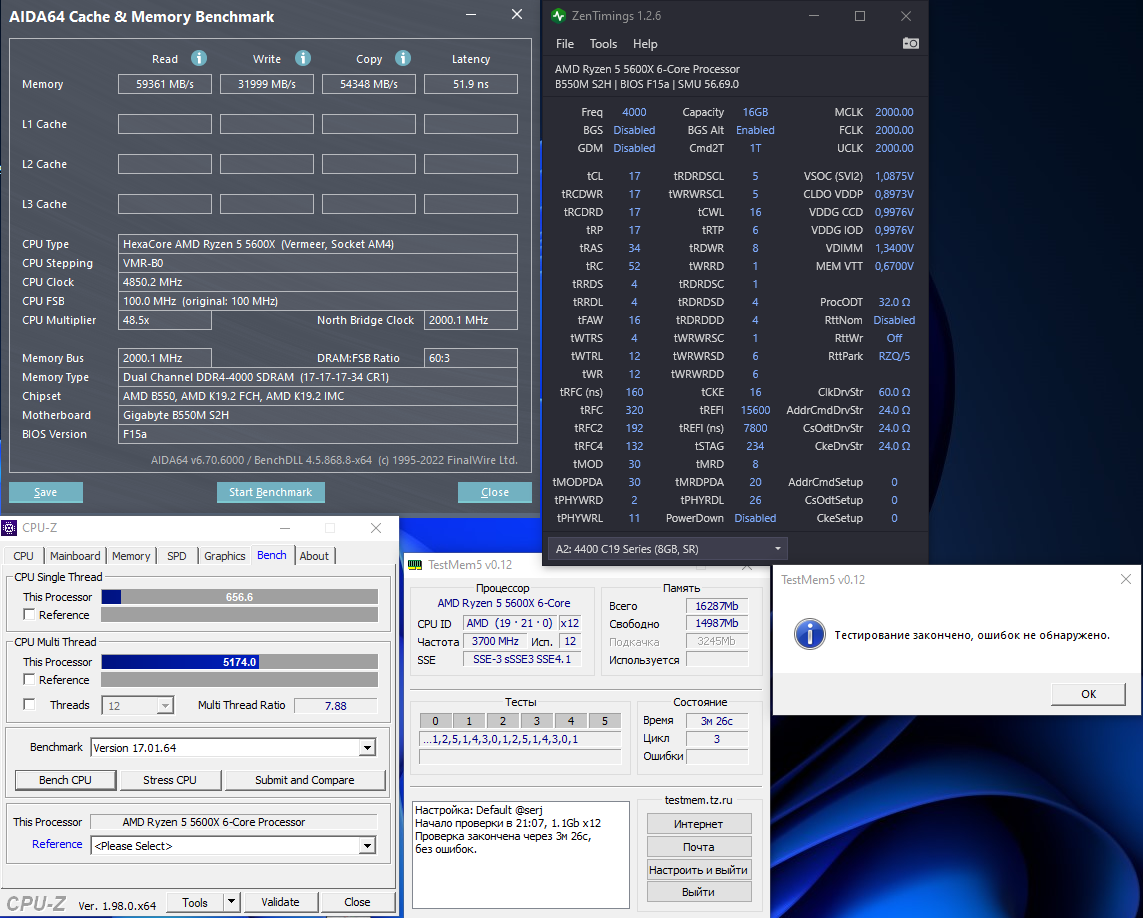Screen dimensions: 1143x918
Task: Click the info icon next to Read
Action: pyautogui.click(x=199, y=58)
